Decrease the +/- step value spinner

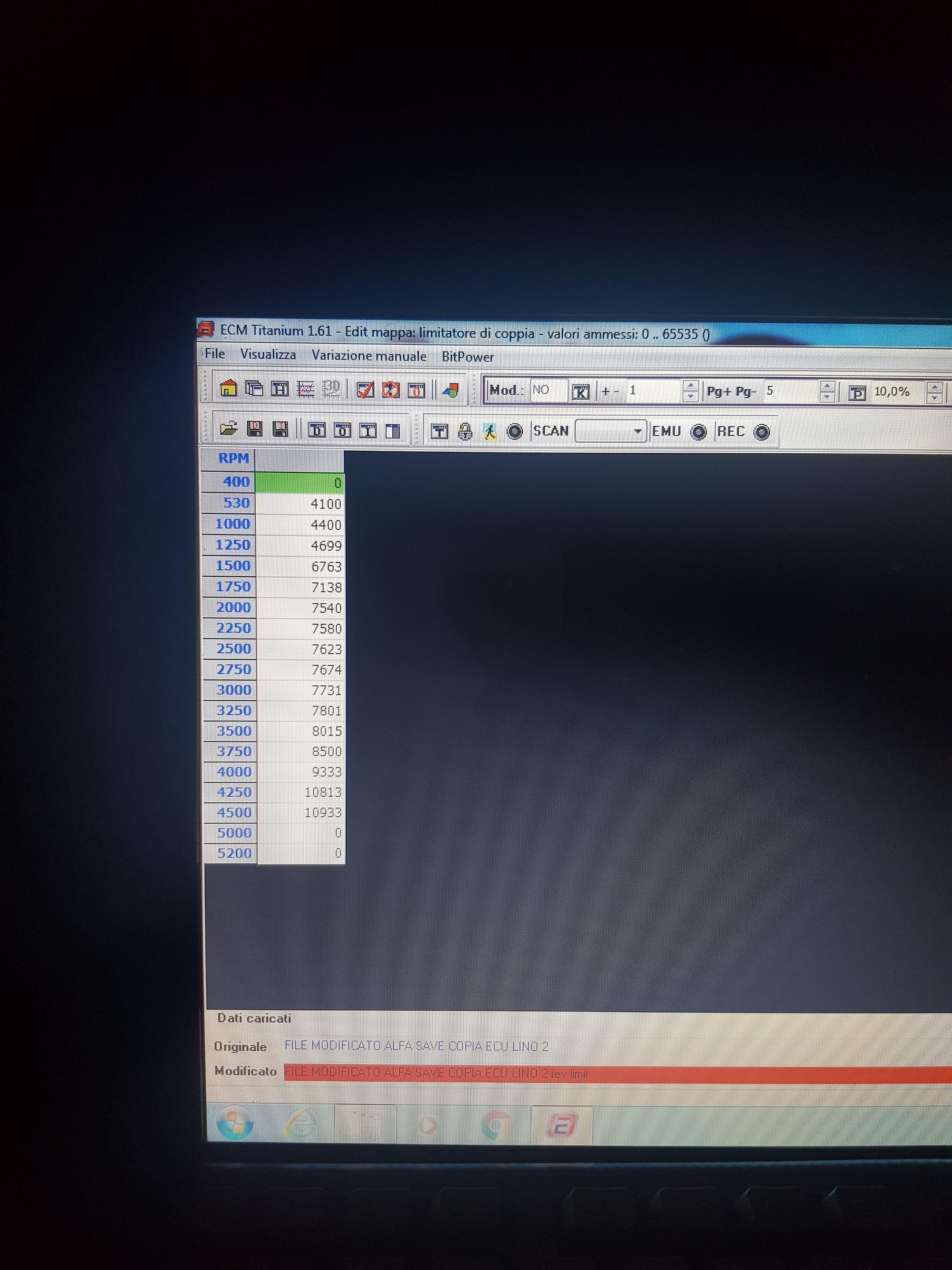691,396
